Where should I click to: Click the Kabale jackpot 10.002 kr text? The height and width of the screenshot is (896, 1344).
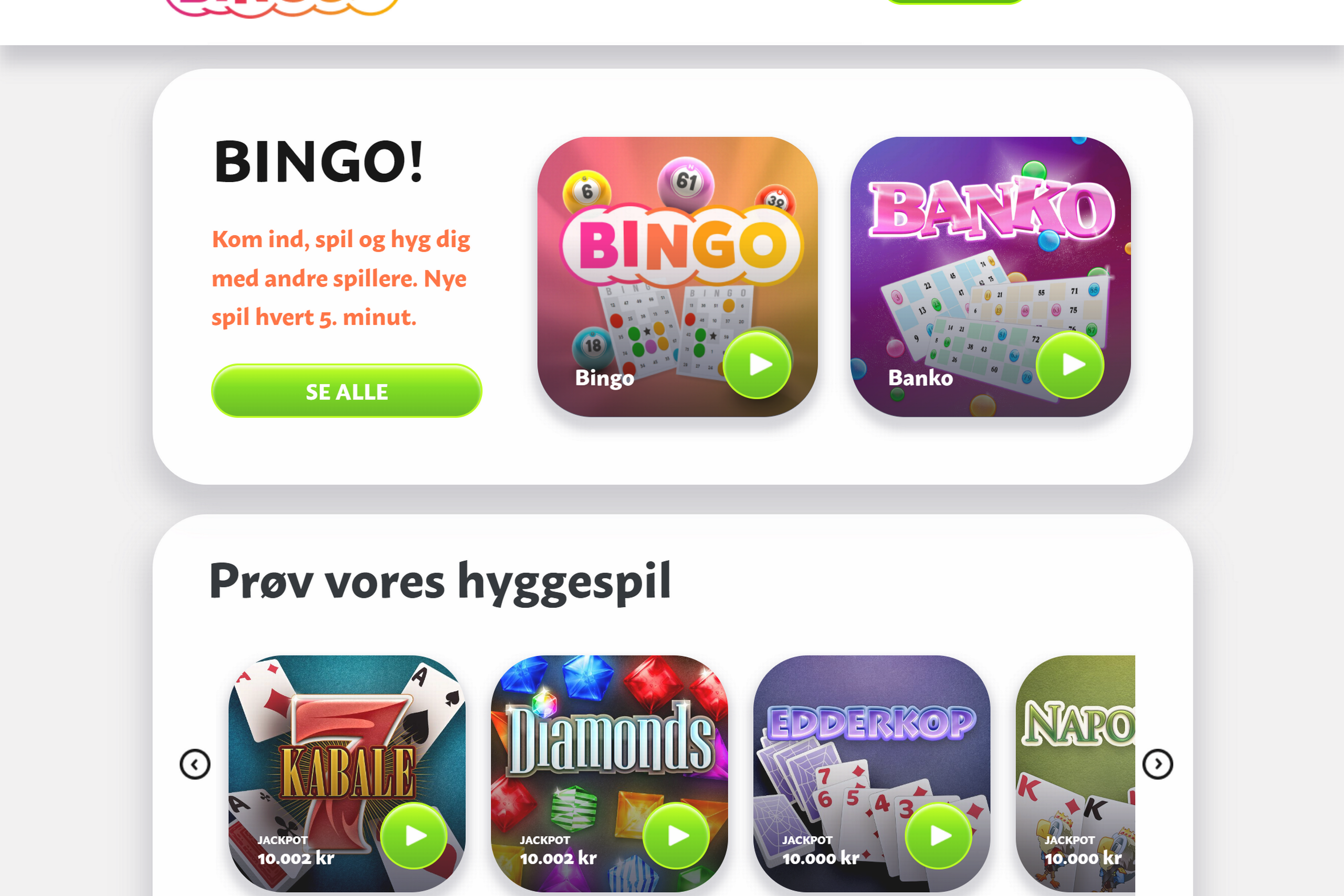click(296, 858)
